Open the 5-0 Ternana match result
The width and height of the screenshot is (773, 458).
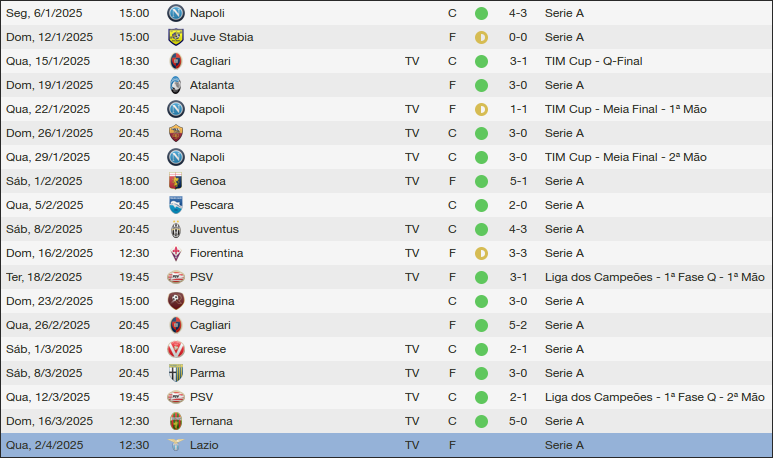(518, 421)
